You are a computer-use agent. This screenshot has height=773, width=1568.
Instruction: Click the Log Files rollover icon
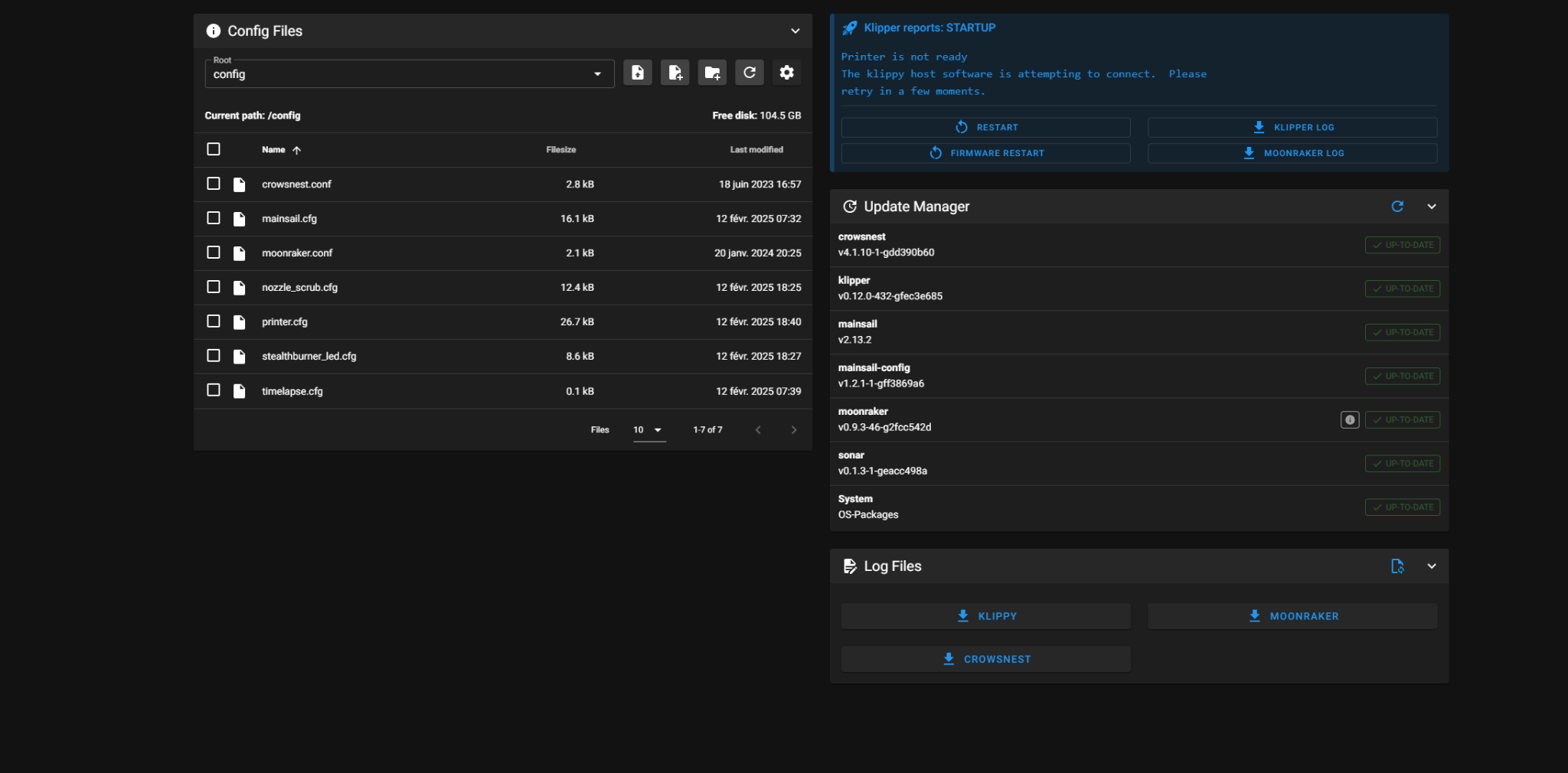point(1397,566)
